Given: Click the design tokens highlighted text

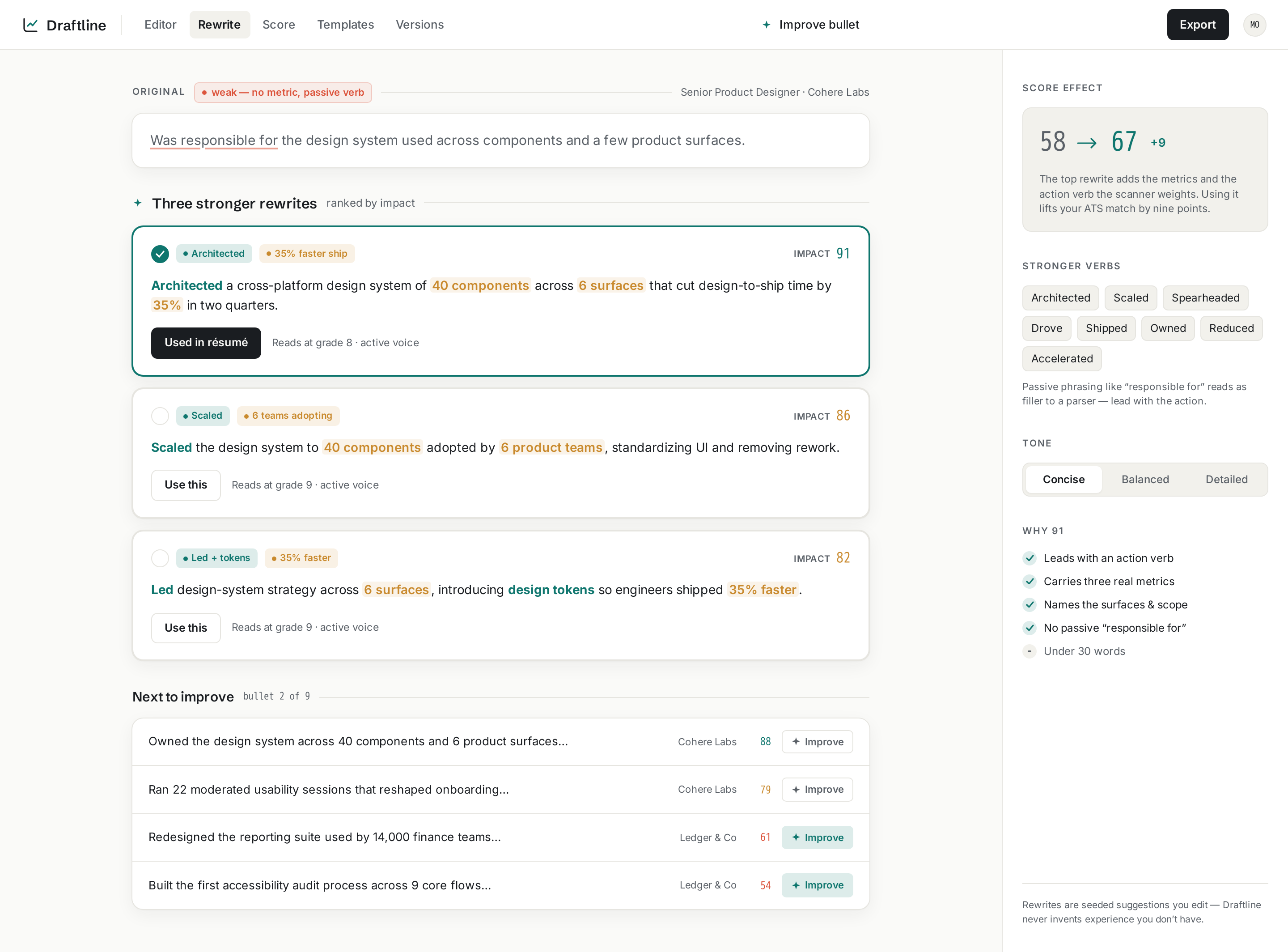Looking at the screenshot, I should pos(551,590).
